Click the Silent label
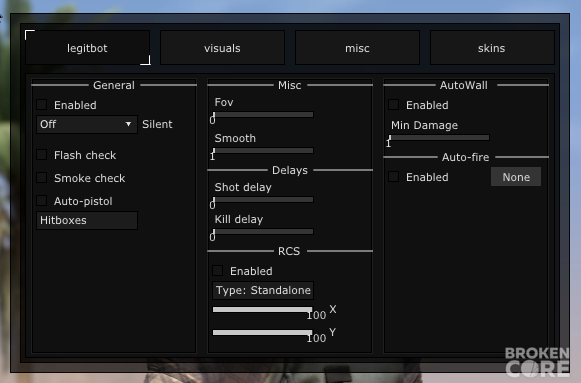Viewport: 581px width, 383px height. (157, 124)
